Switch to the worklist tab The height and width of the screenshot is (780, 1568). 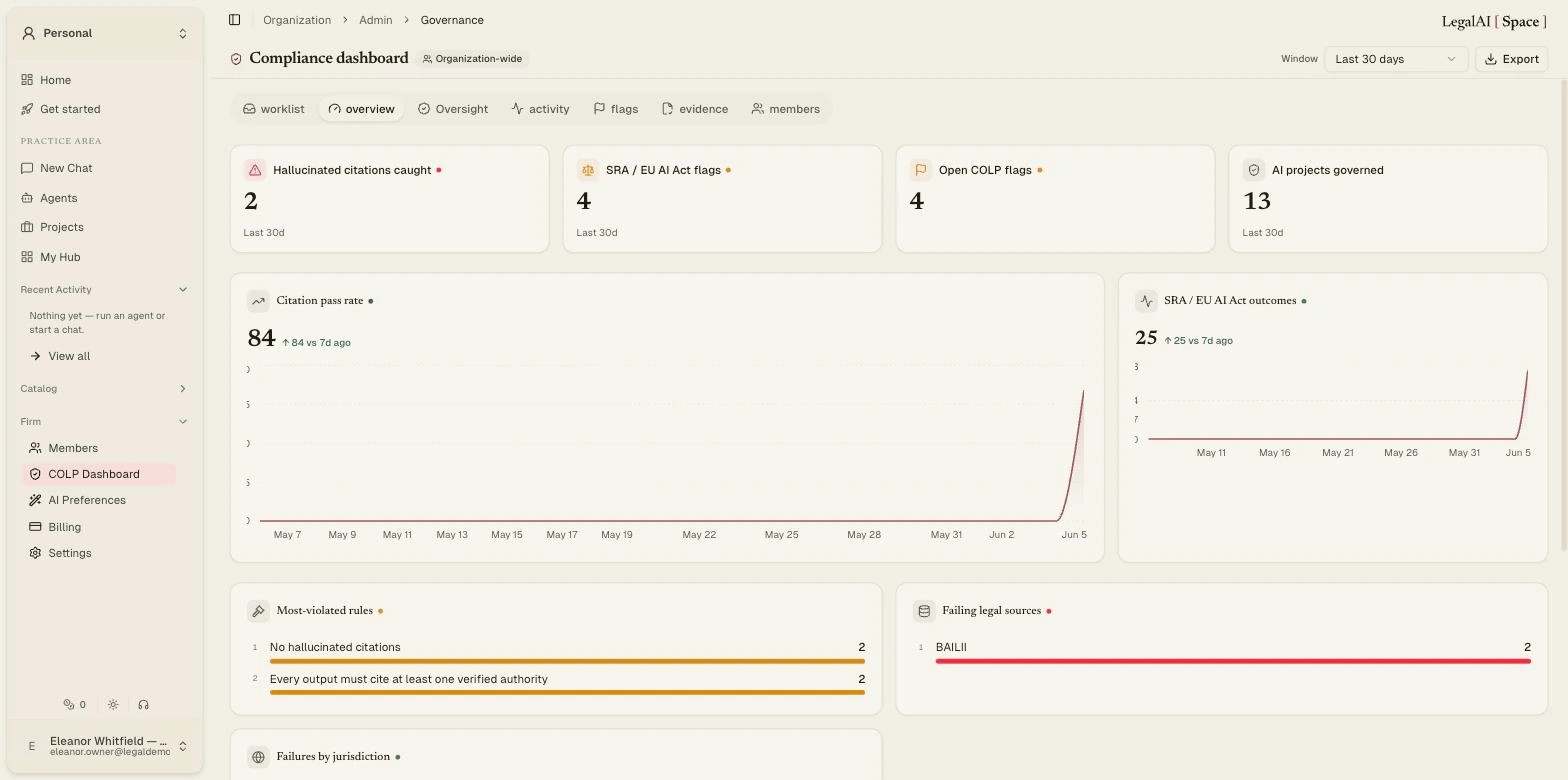click(x=273, y=109)
